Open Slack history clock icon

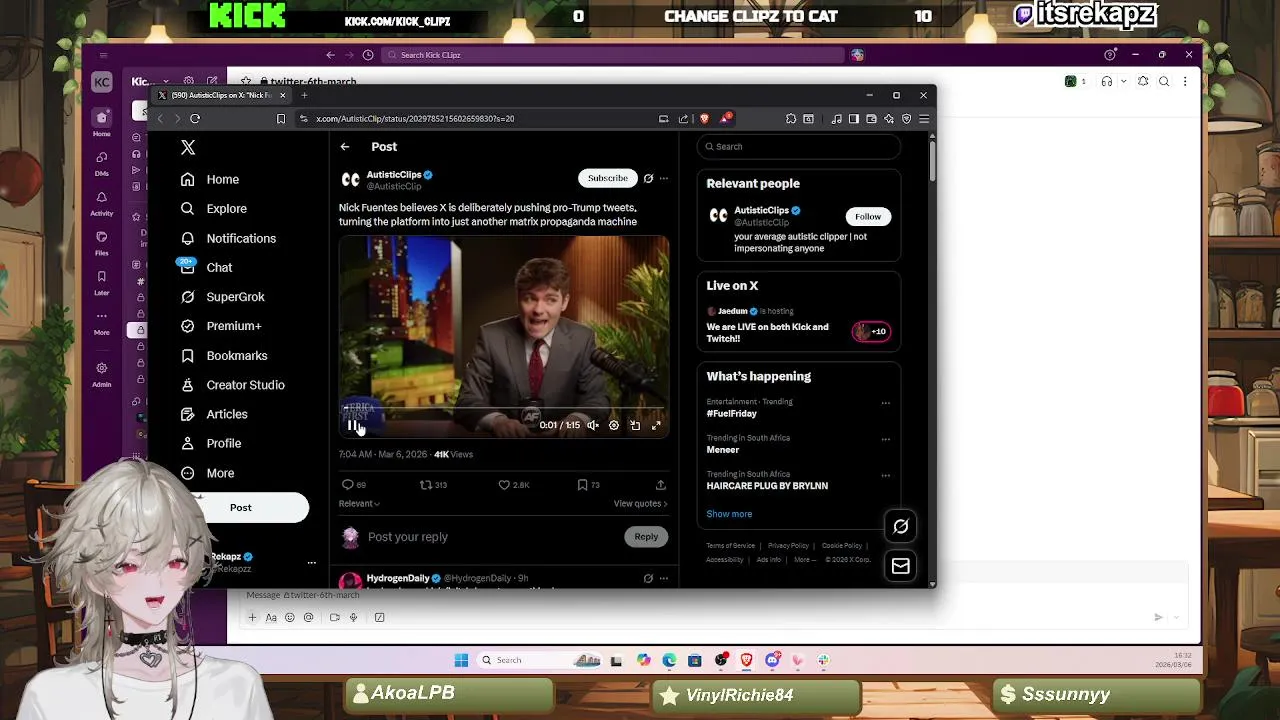(368, 55)
